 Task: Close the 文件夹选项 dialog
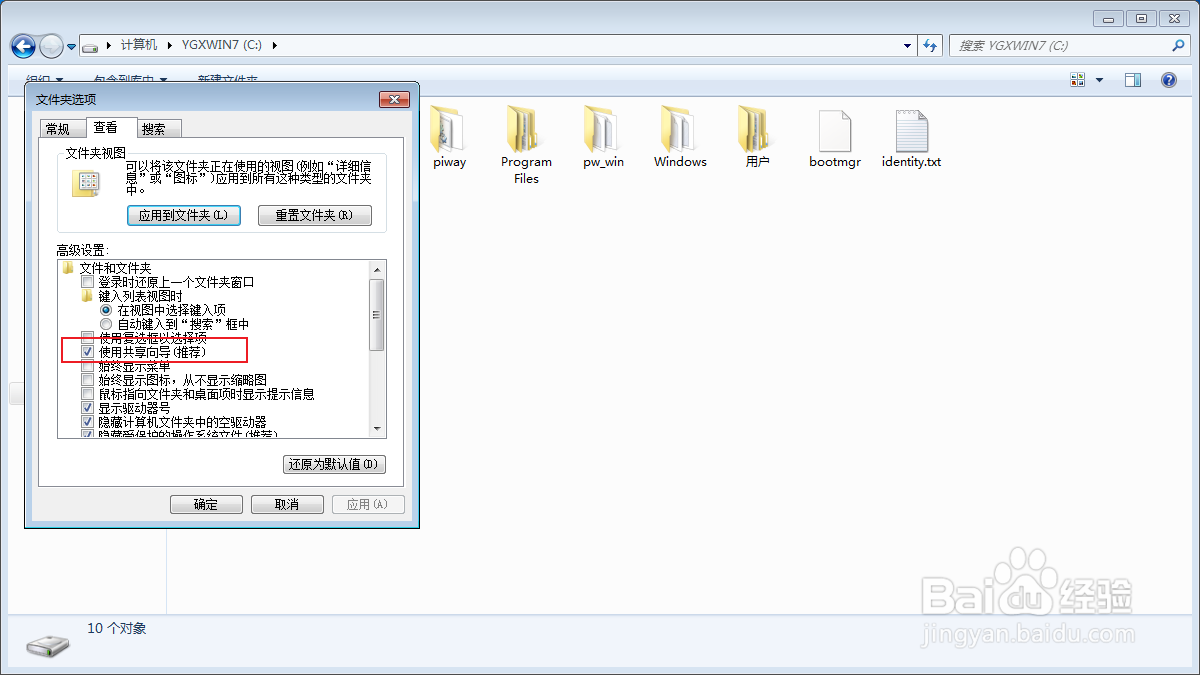point(394,99)
